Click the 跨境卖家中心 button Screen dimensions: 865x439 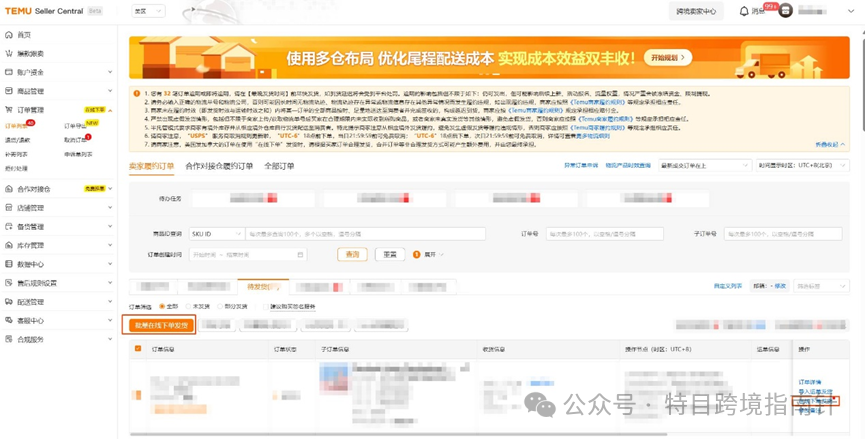click(696, 11)
